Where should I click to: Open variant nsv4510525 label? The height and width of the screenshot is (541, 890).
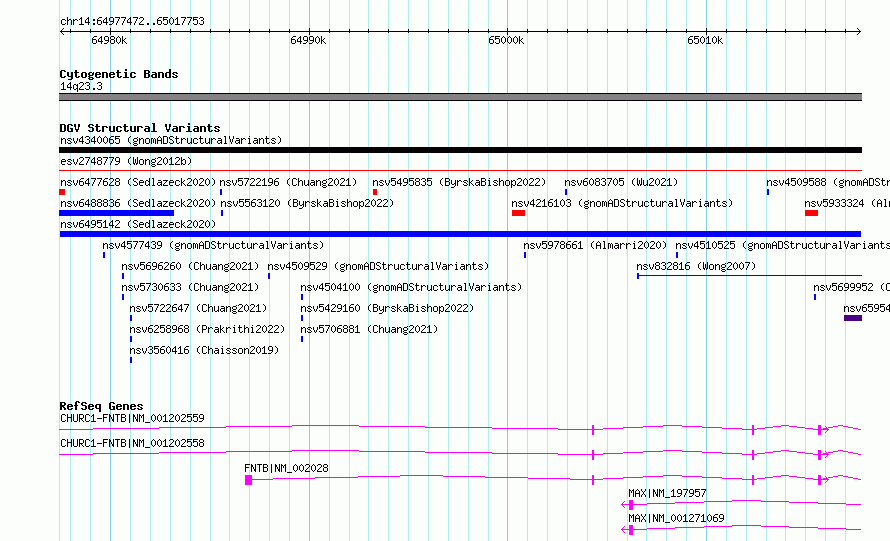pyautogui.click(x=782, y=245)
